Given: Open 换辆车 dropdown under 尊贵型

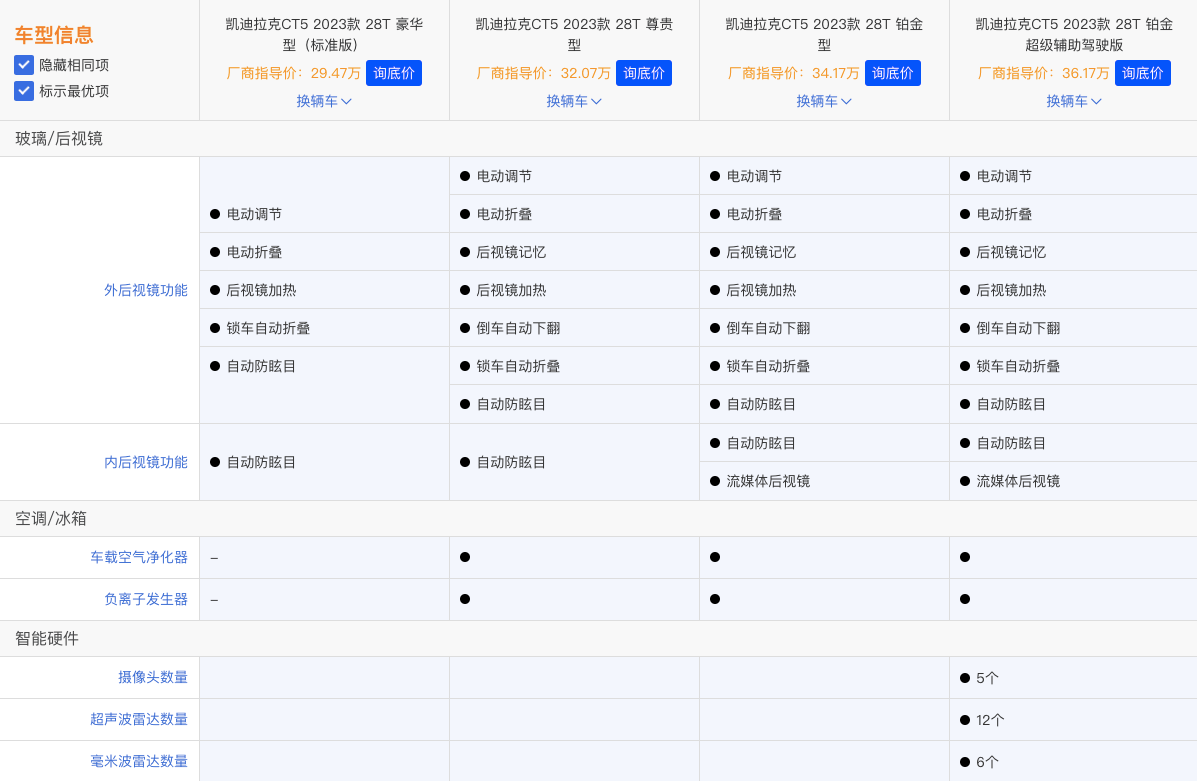Looking at the screenshot, I should [574, 101].
